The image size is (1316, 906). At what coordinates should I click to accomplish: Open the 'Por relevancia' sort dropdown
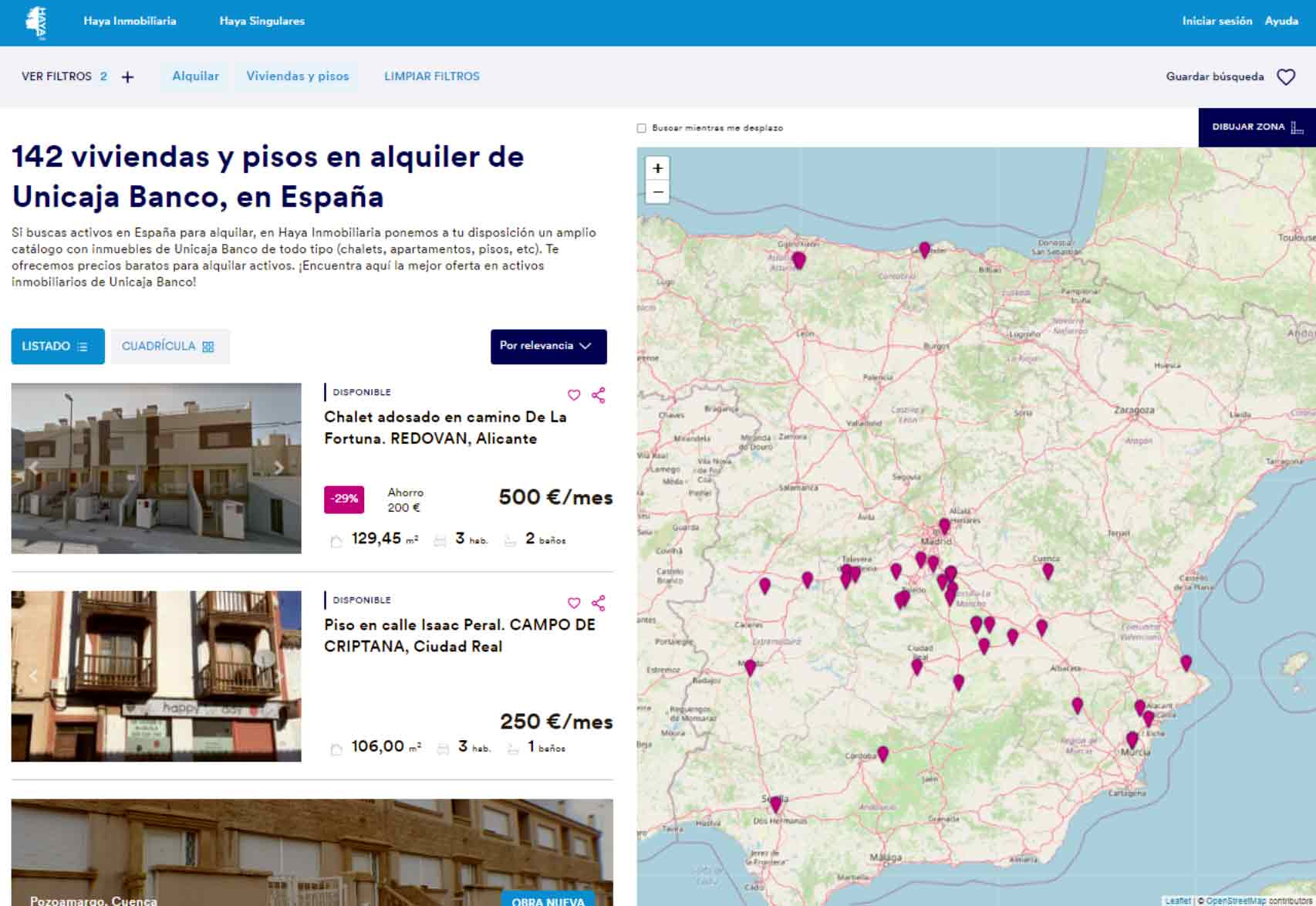(548, 346)
